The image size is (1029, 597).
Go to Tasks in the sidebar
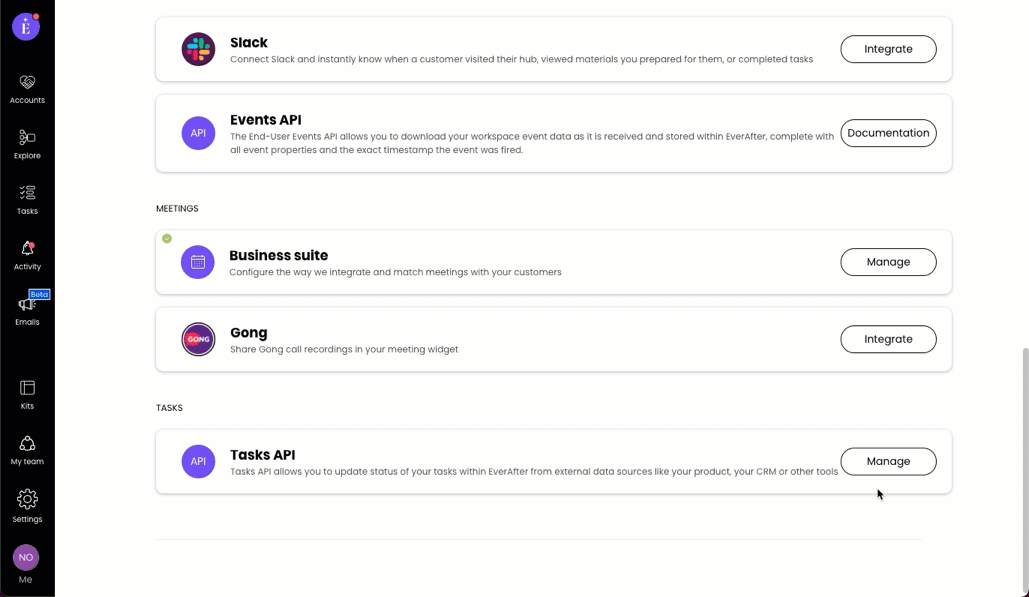click(x=27, y=193)
